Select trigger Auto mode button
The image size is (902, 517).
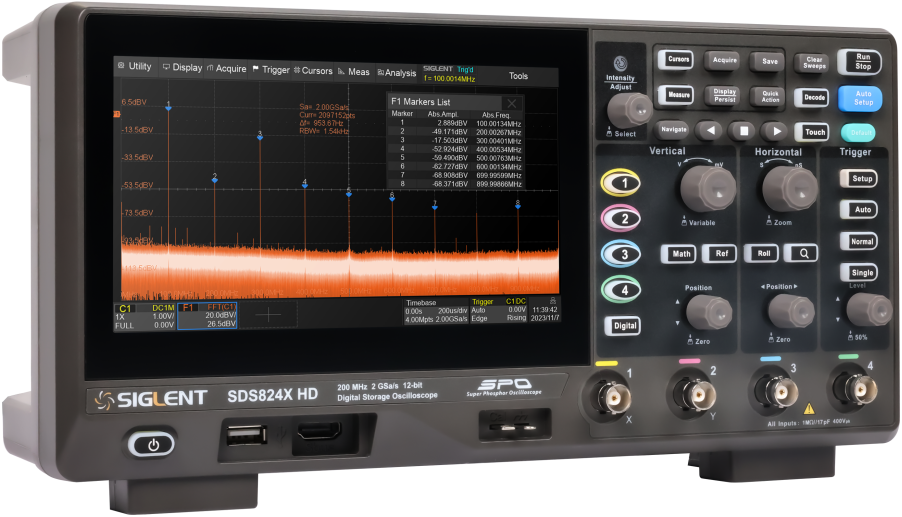[860, 210]
